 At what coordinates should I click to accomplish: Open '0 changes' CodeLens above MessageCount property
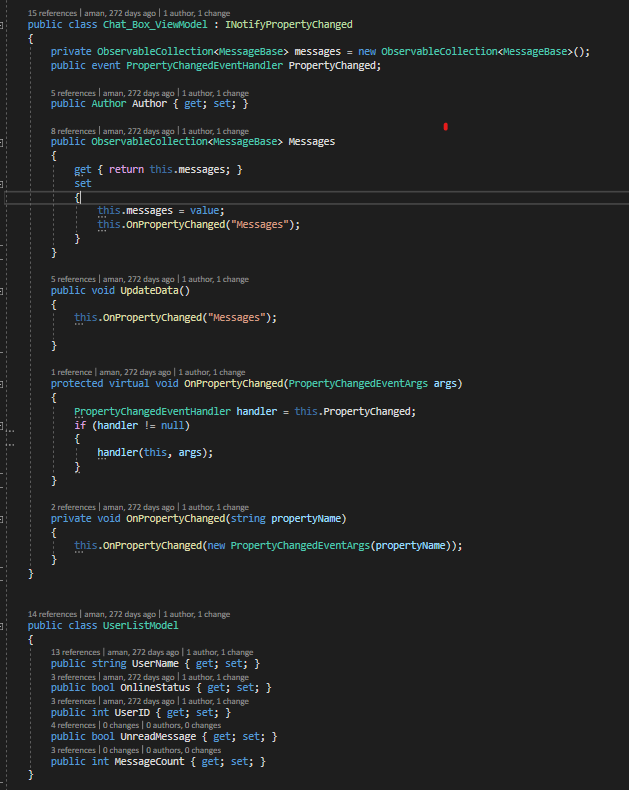(x=121, y=750)
